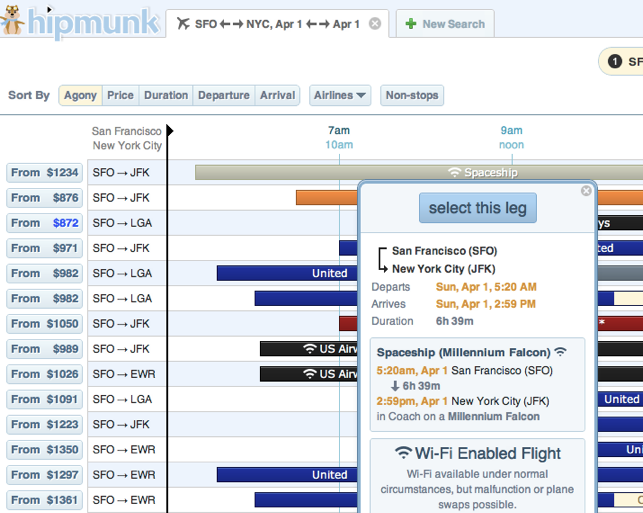Image resolution: width=643 pixels, height=513 pixels.
Task: Select the dark red flight bar at $1050
Action: (x=349, y=324)
